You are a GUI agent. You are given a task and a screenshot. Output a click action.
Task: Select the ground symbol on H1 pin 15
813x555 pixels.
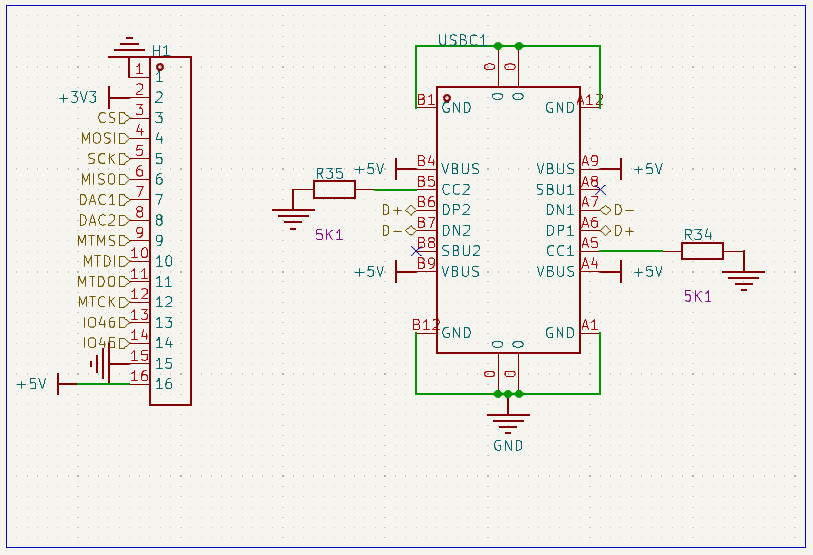(100, 364)
